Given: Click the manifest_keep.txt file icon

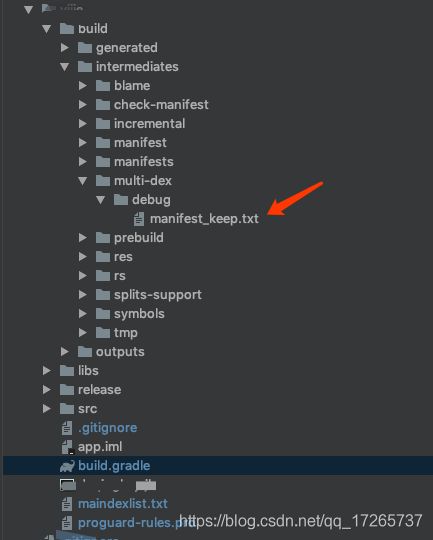Looking at the screenshot, I should pos(139,219).
